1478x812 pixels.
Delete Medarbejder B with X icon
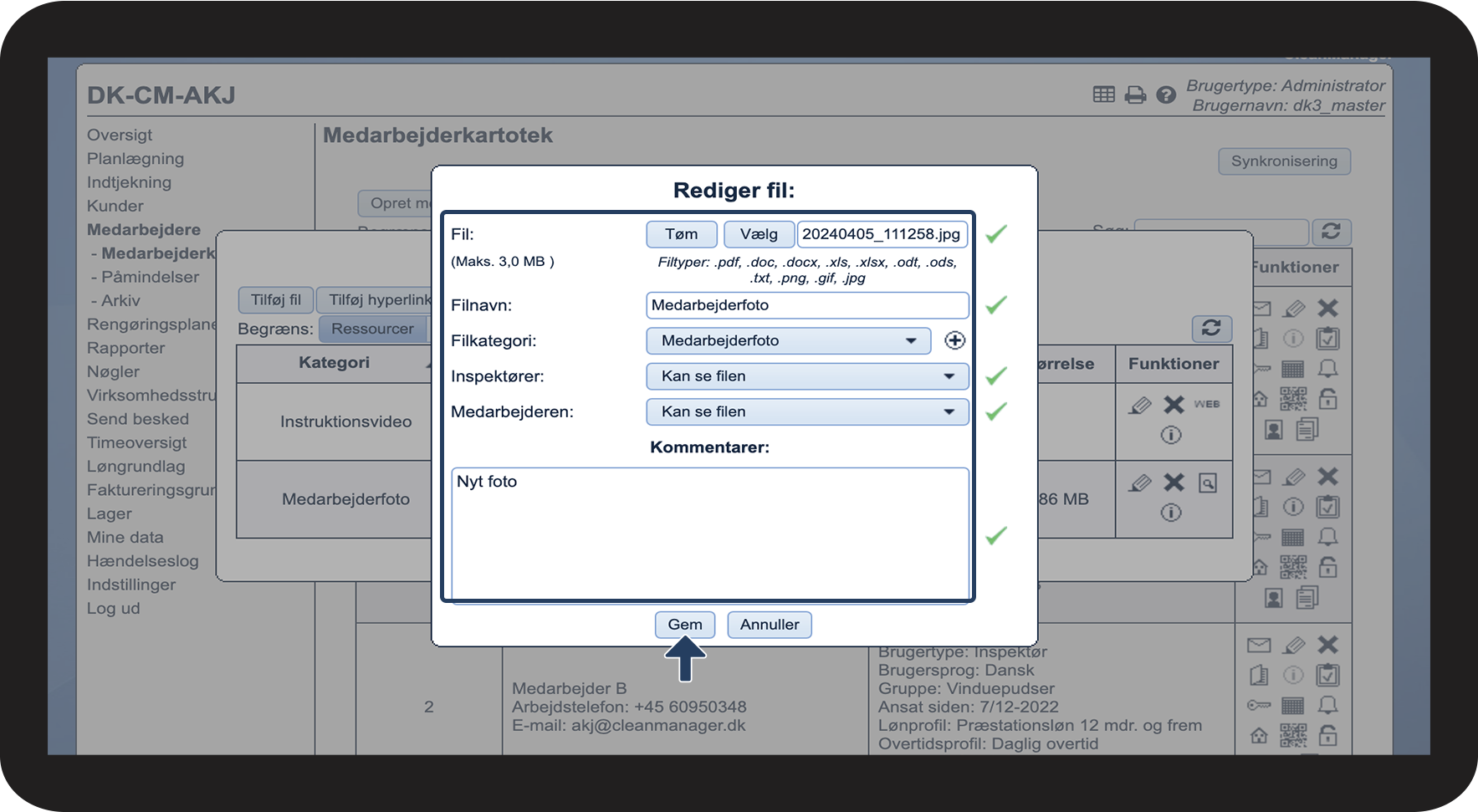1327,645
